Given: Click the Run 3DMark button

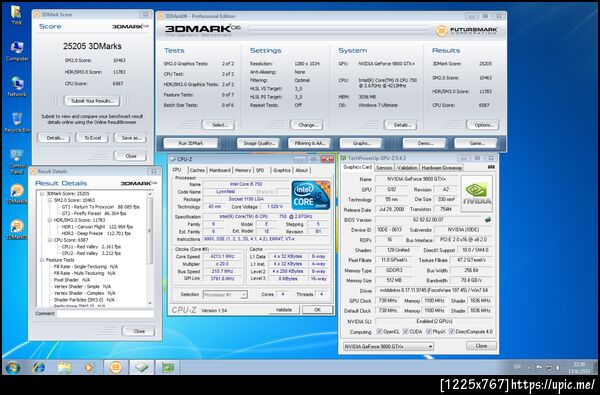Looking at the screenshot, I should coord(191,143).
